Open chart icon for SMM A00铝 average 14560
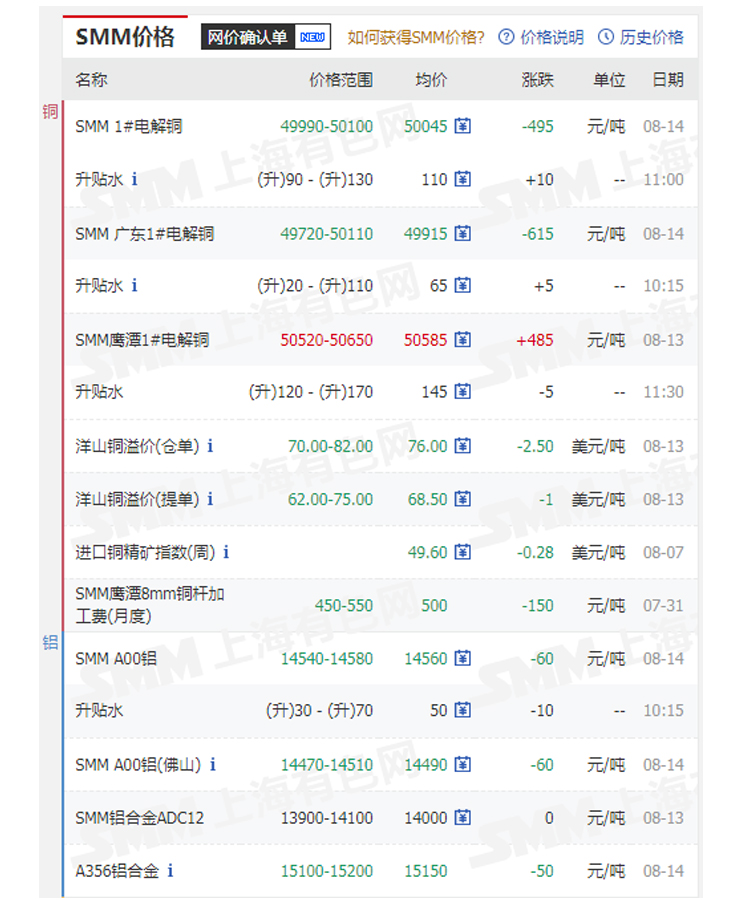This screenshot has width=750, height=900. [462, 658]
